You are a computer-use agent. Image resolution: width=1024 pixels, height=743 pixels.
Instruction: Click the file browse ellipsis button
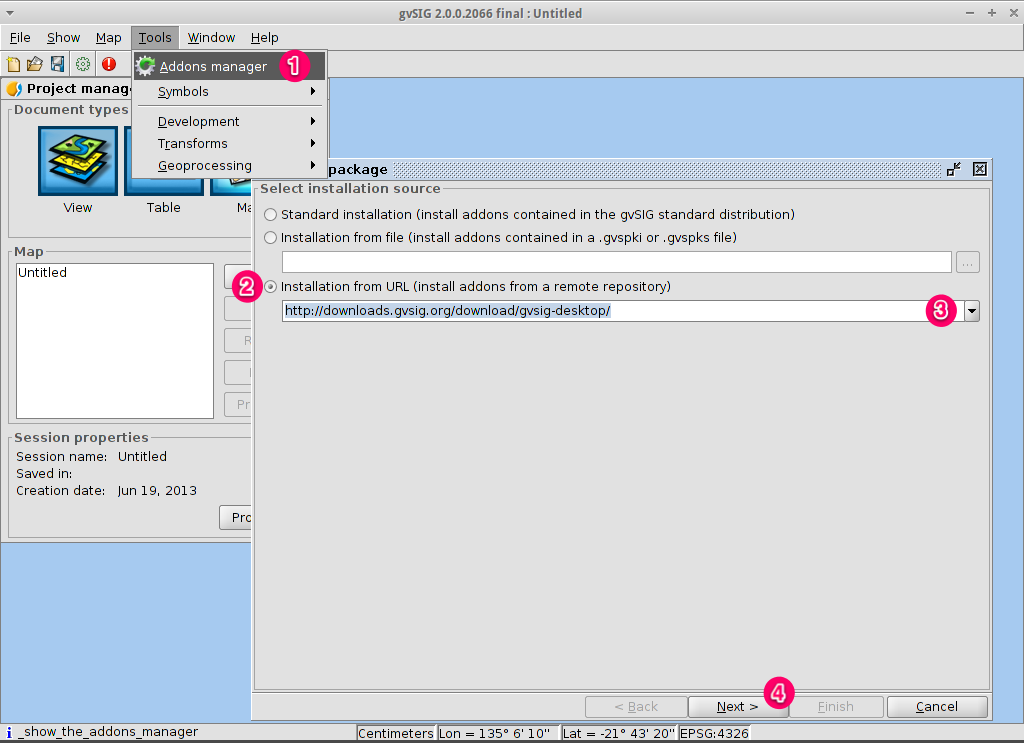(967, 262)
